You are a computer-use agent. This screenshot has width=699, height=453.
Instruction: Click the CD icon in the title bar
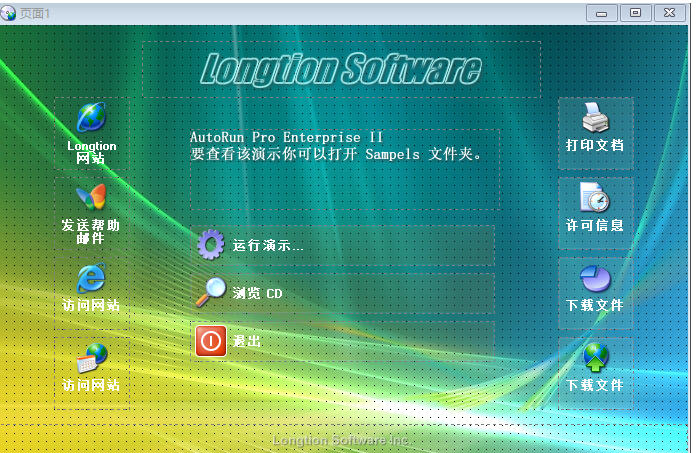pos(8,13)
